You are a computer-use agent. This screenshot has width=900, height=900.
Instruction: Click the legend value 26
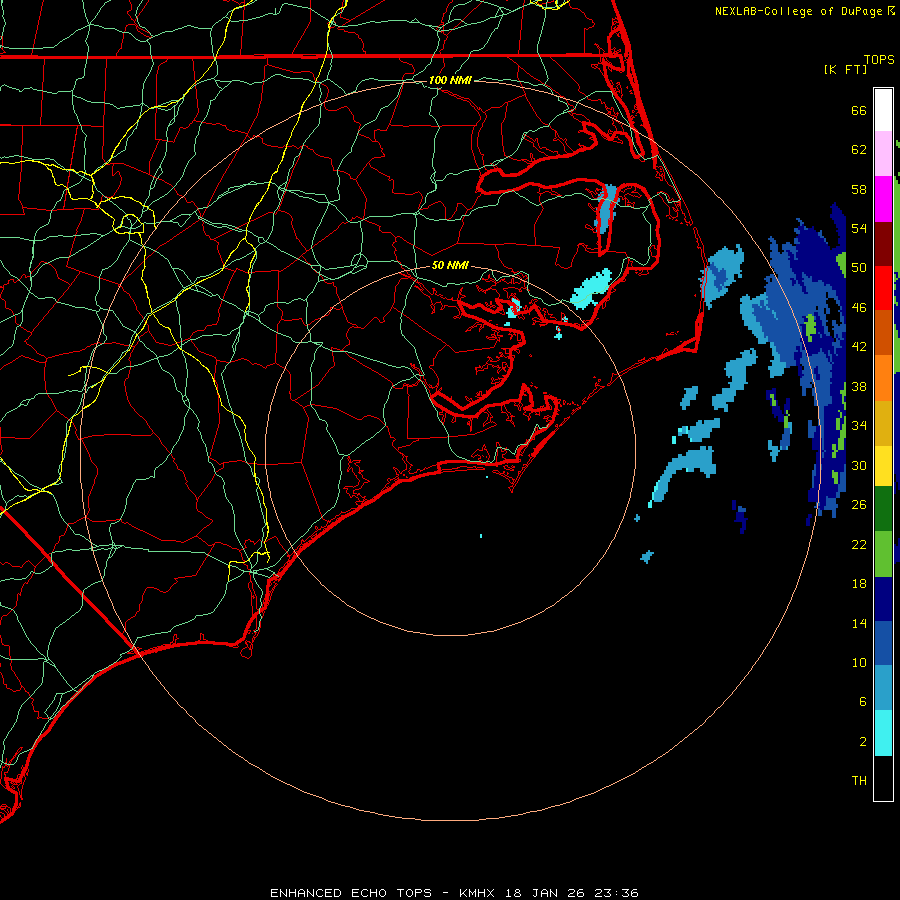coord(859,505)
